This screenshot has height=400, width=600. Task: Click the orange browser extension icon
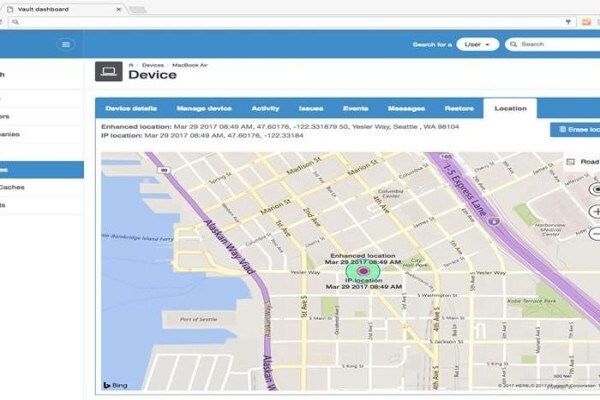point(586,22)
